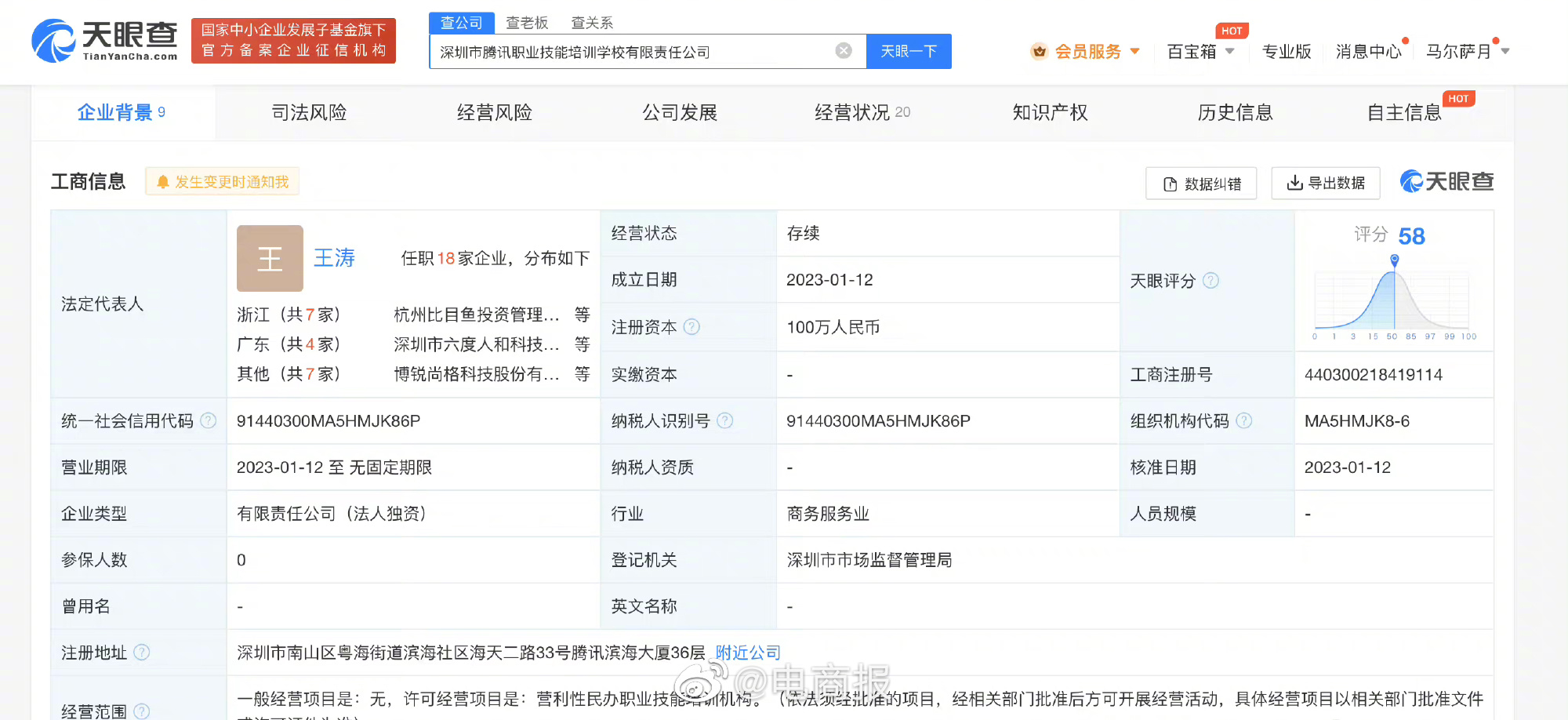Screen dimensions: 1568x720
Task: Open the 消息中心 link
Action: coord(1369,52)
